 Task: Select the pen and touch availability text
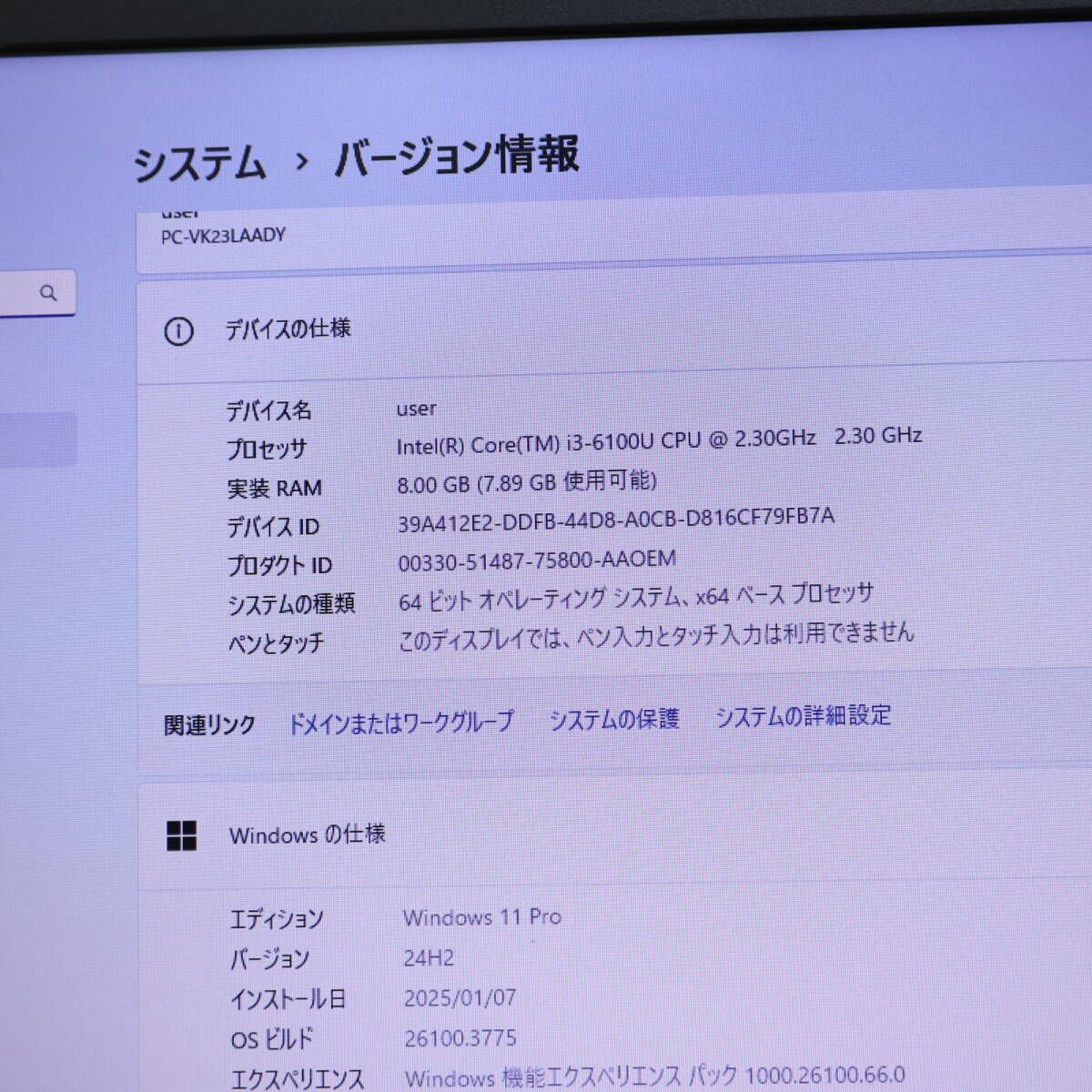[x=656, y=635]
